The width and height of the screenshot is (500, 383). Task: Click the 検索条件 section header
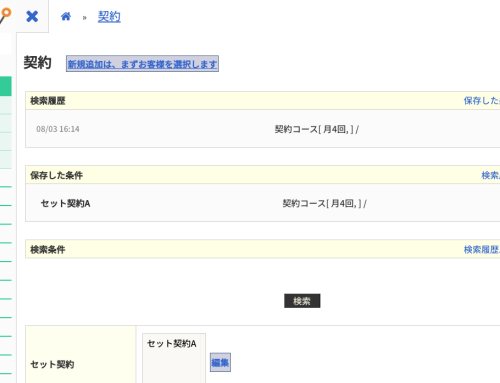click(x=48, y=249)
